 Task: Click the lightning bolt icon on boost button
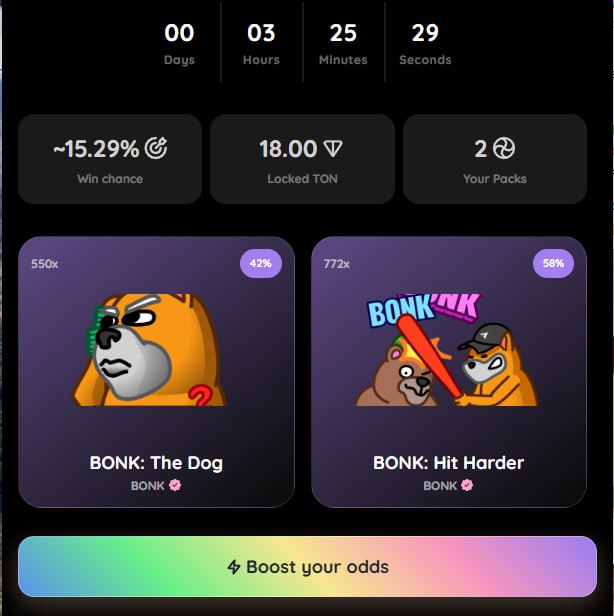pos(234,567)
